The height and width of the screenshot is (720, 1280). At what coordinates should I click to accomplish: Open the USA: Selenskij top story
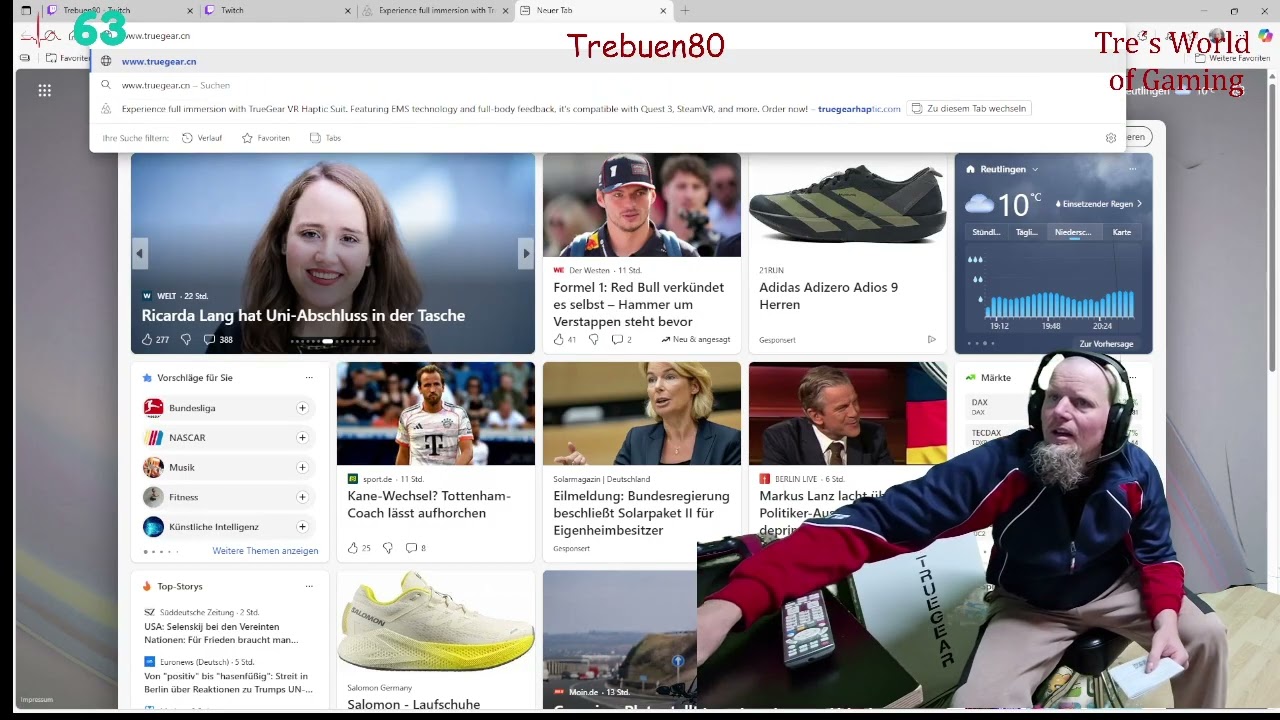pyautogui.click(x=221, y=633)
